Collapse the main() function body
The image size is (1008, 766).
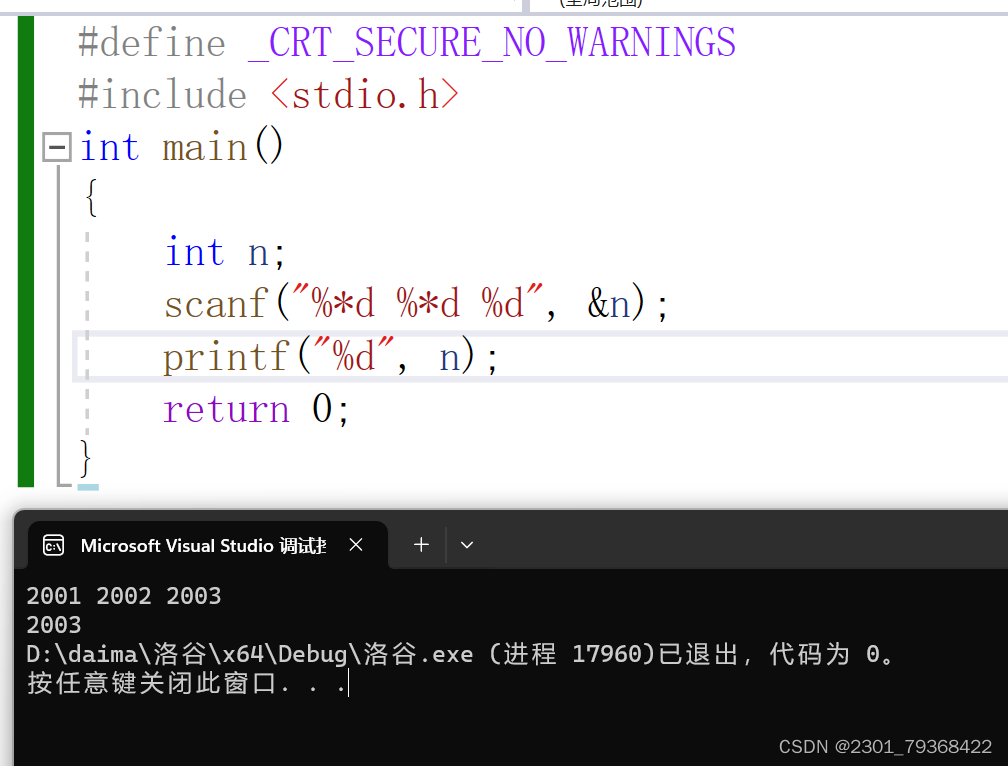[x=57, y=146]
